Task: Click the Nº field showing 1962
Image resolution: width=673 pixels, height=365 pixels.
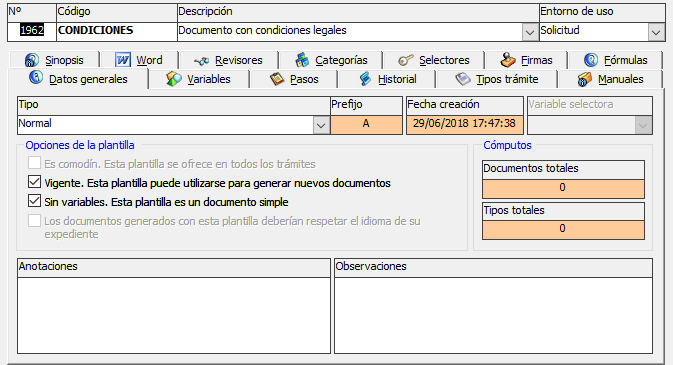Action: point(32,31)
